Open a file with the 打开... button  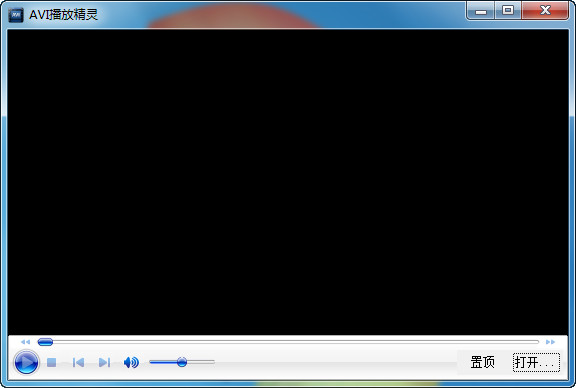tap(536, 362)
